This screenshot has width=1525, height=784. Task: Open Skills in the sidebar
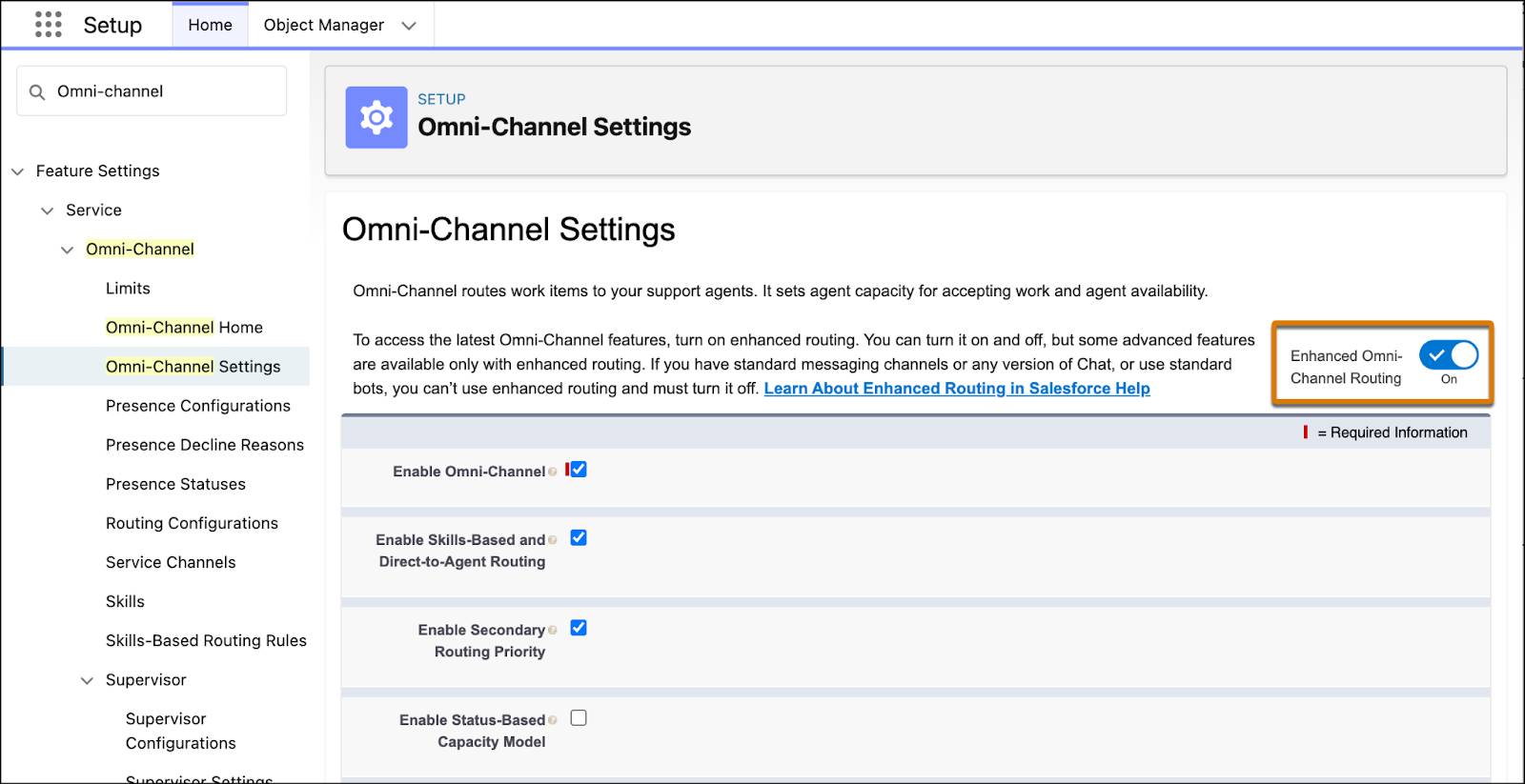125,601
